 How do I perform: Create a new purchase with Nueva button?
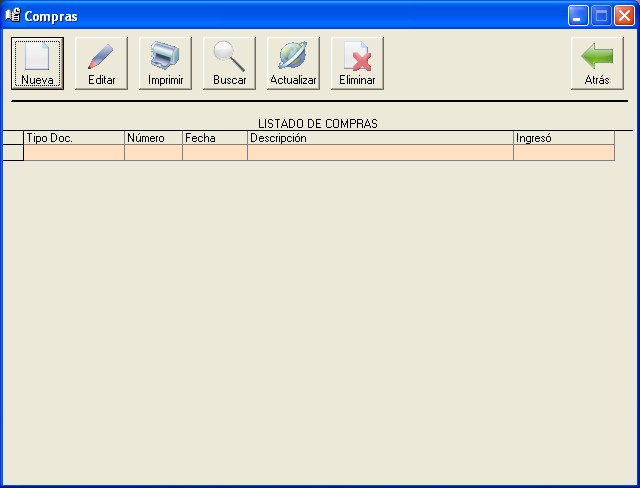[37, 63]
